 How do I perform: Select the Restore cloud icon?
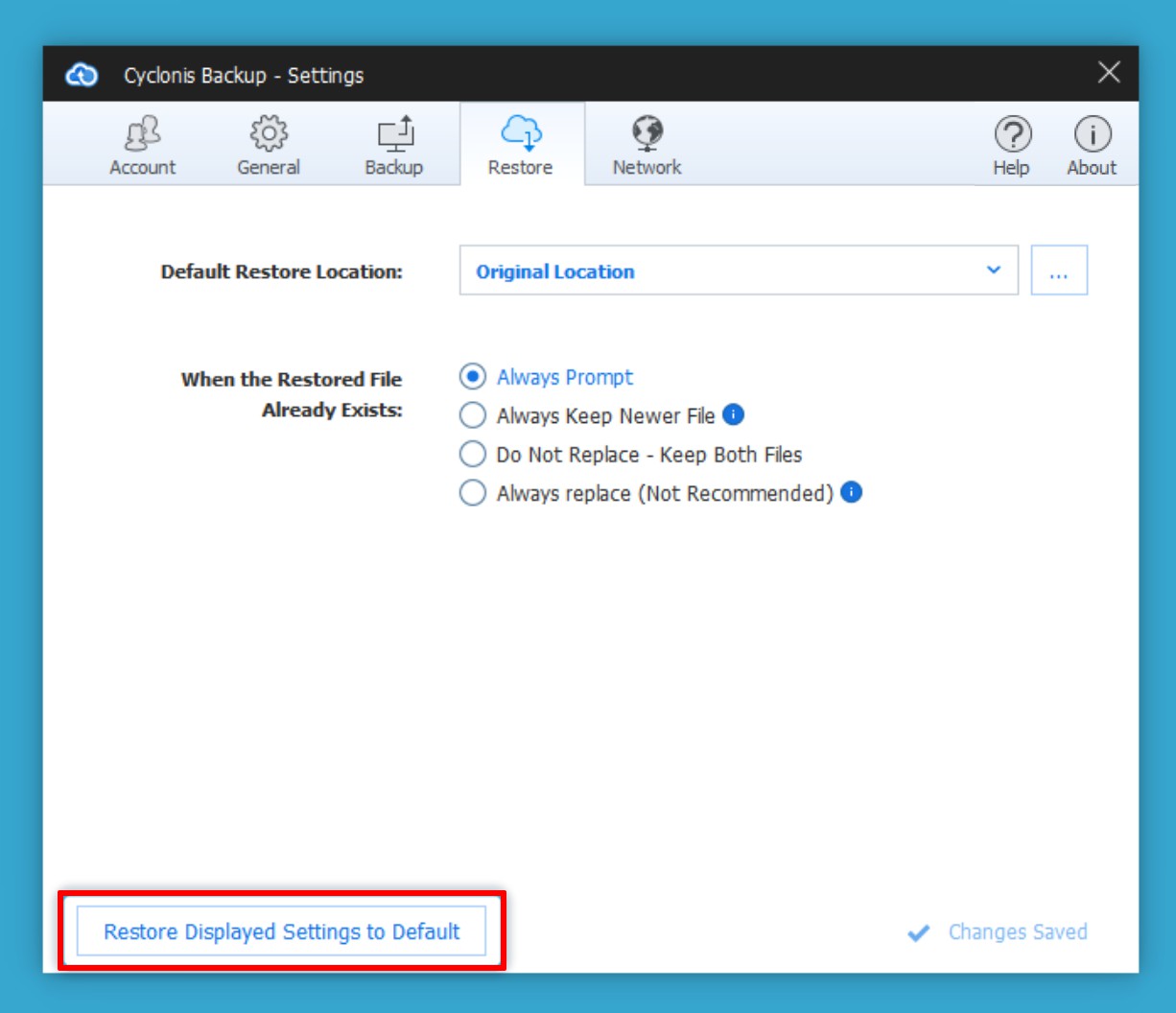pyautogui.click(x=521, y=132)
